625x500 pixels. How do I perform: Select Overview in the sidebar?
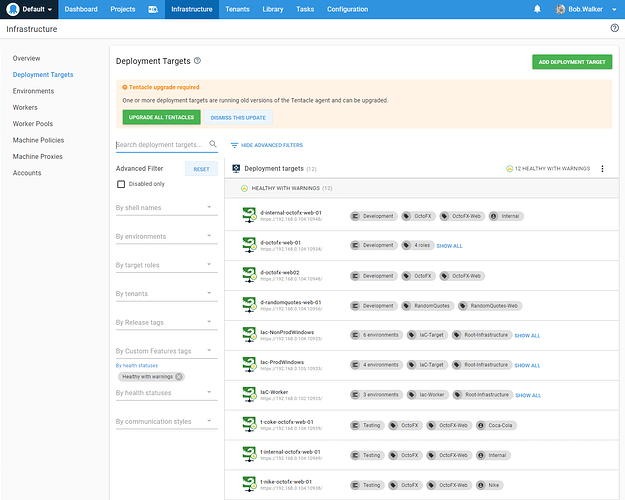[26, 58]
